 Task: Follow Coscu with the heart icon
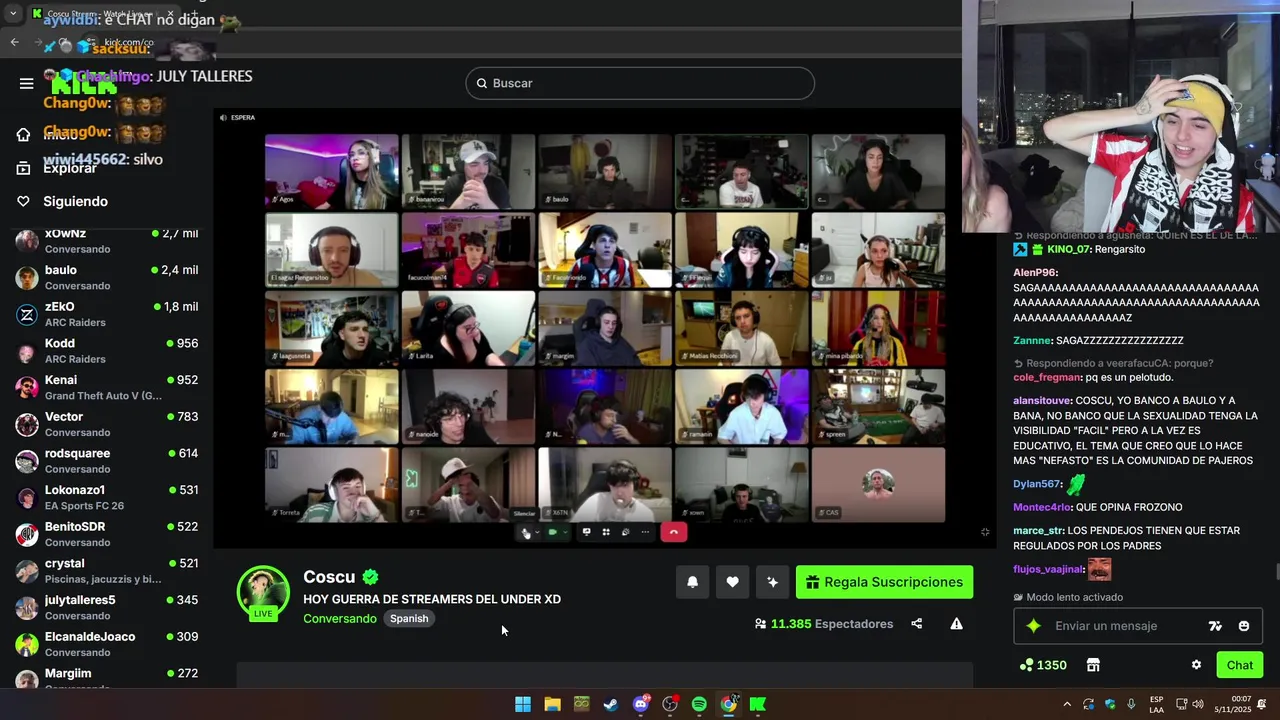click(732, 582)
